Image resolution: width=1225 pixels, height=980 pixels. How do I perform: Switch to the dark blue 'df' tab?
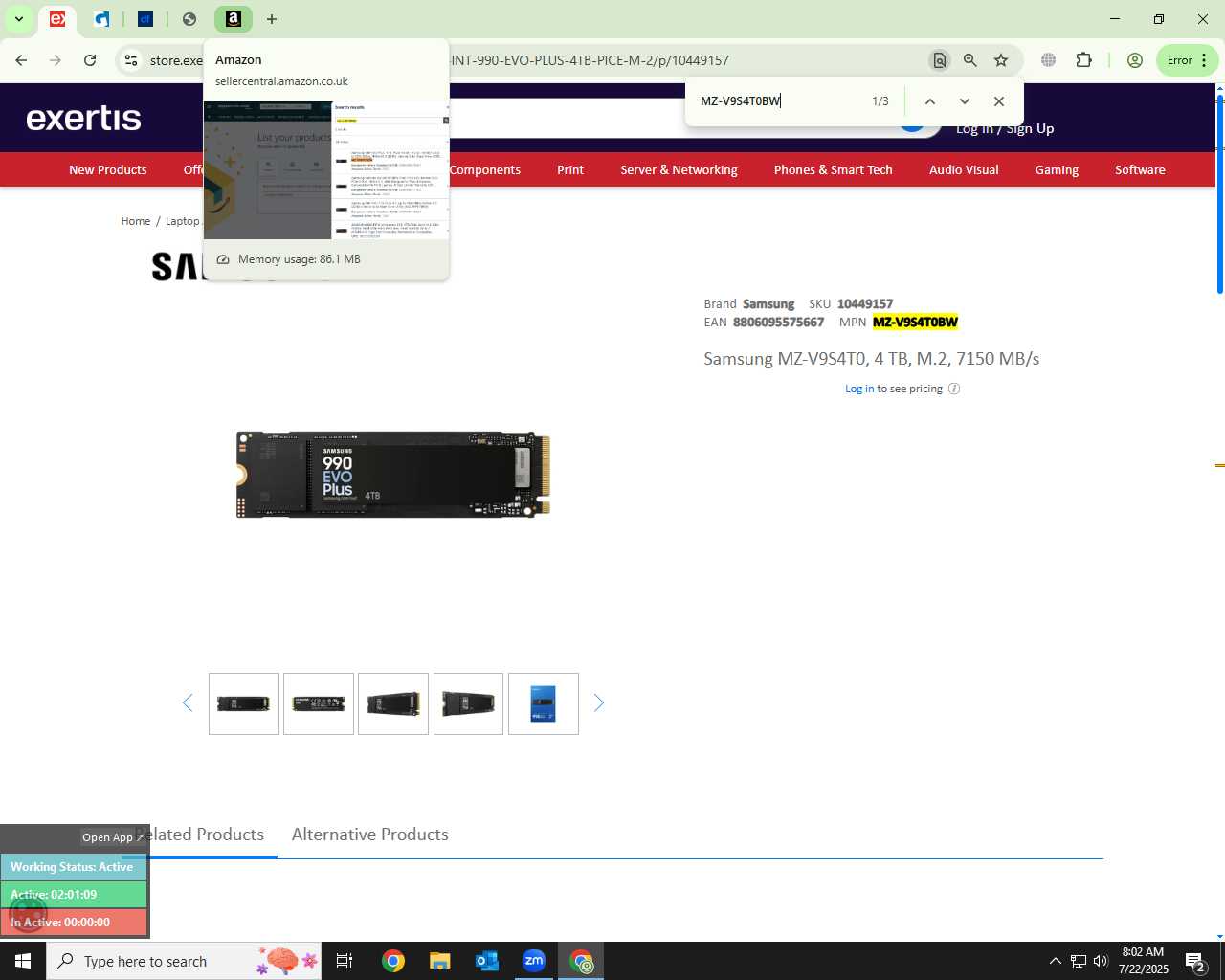(x=145, y=19)
